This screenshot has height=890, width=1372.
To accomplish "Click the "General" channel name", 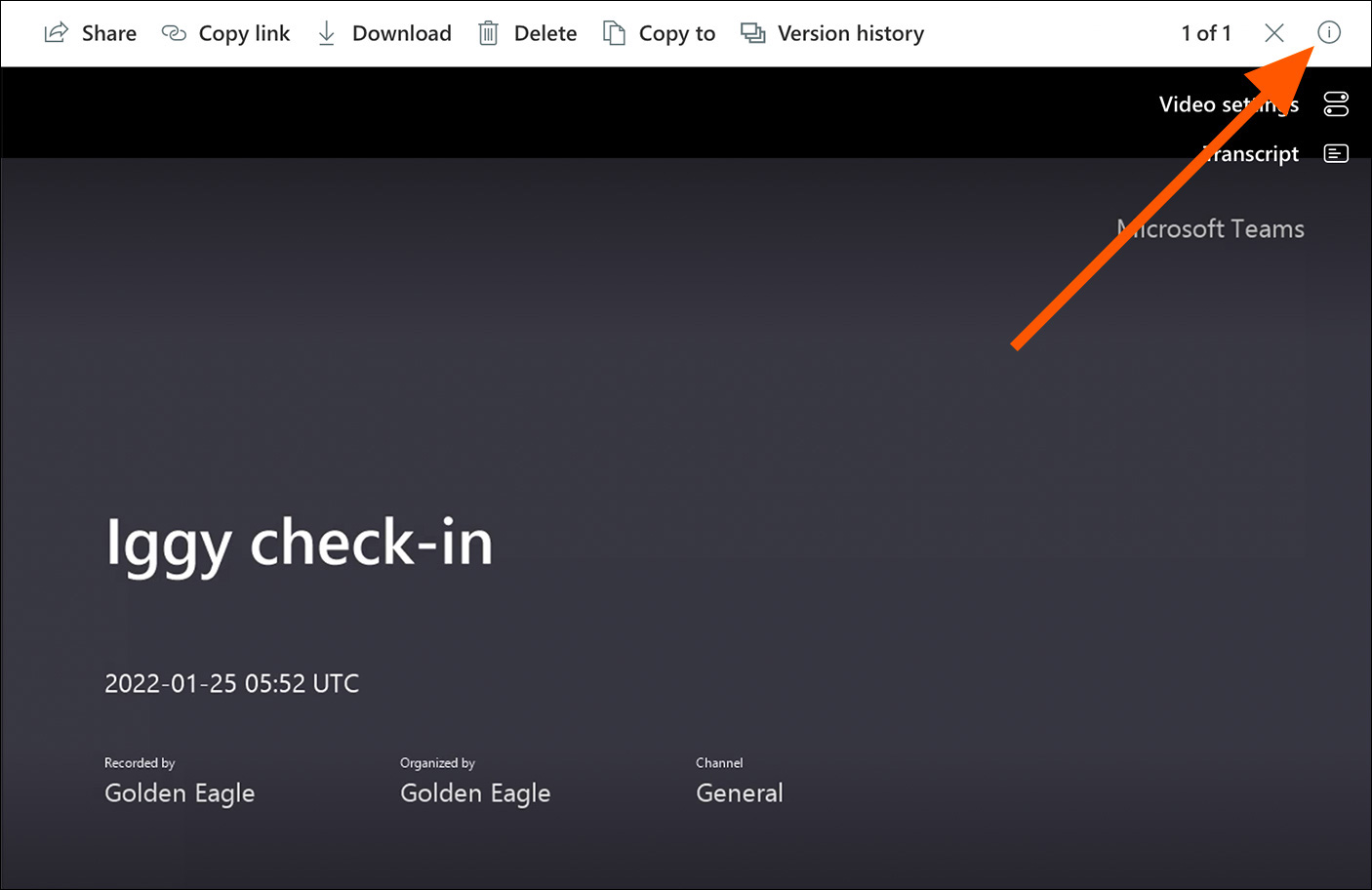I will [x=739, y=793].
